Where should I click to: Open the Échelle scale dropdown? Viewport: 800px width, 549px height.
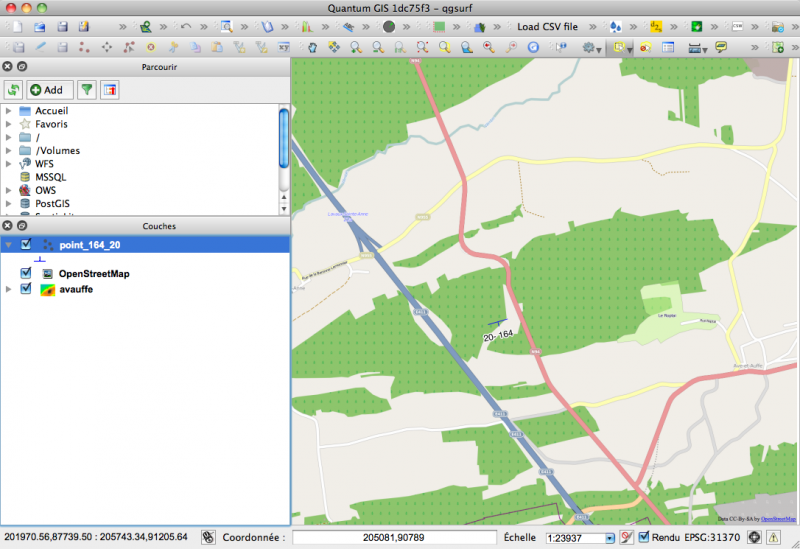[x=608, y=537]
